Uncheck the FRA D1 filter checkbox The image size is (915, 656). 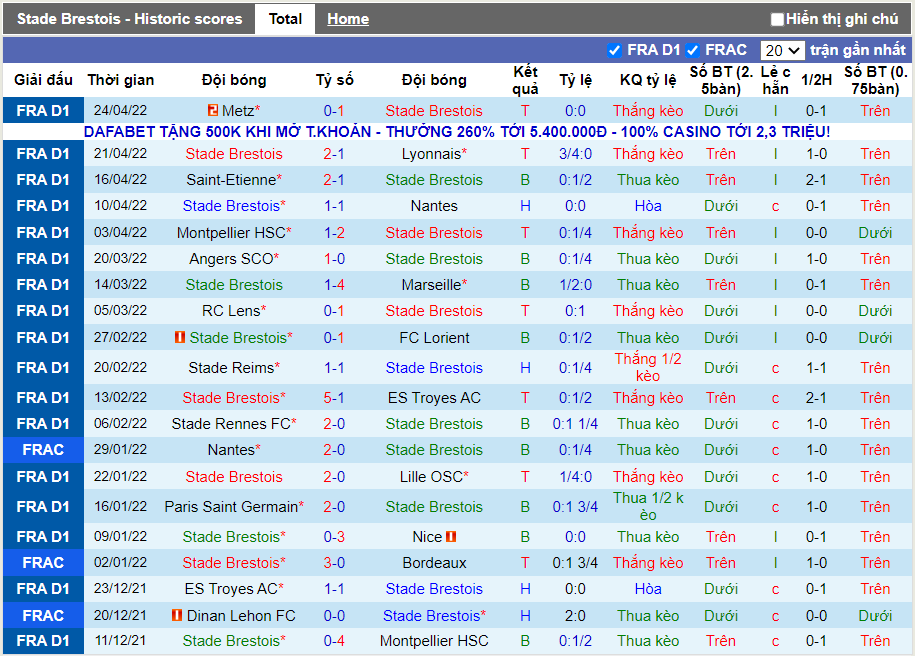click(x=614, y=50)
